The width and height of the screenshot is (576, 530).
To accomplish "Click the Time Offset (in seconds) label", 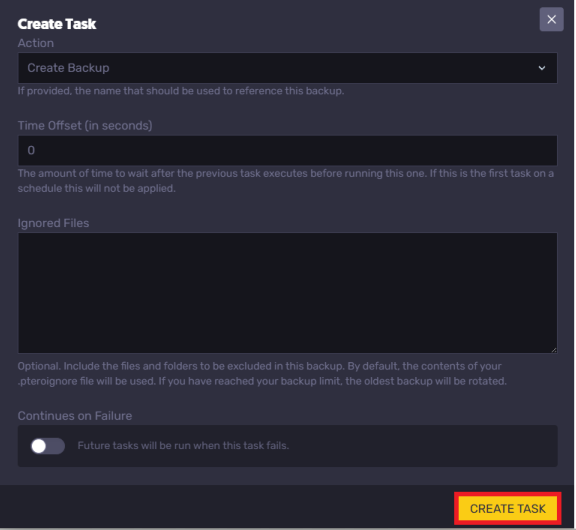I will pyautogui.click(x=85, y=126).
